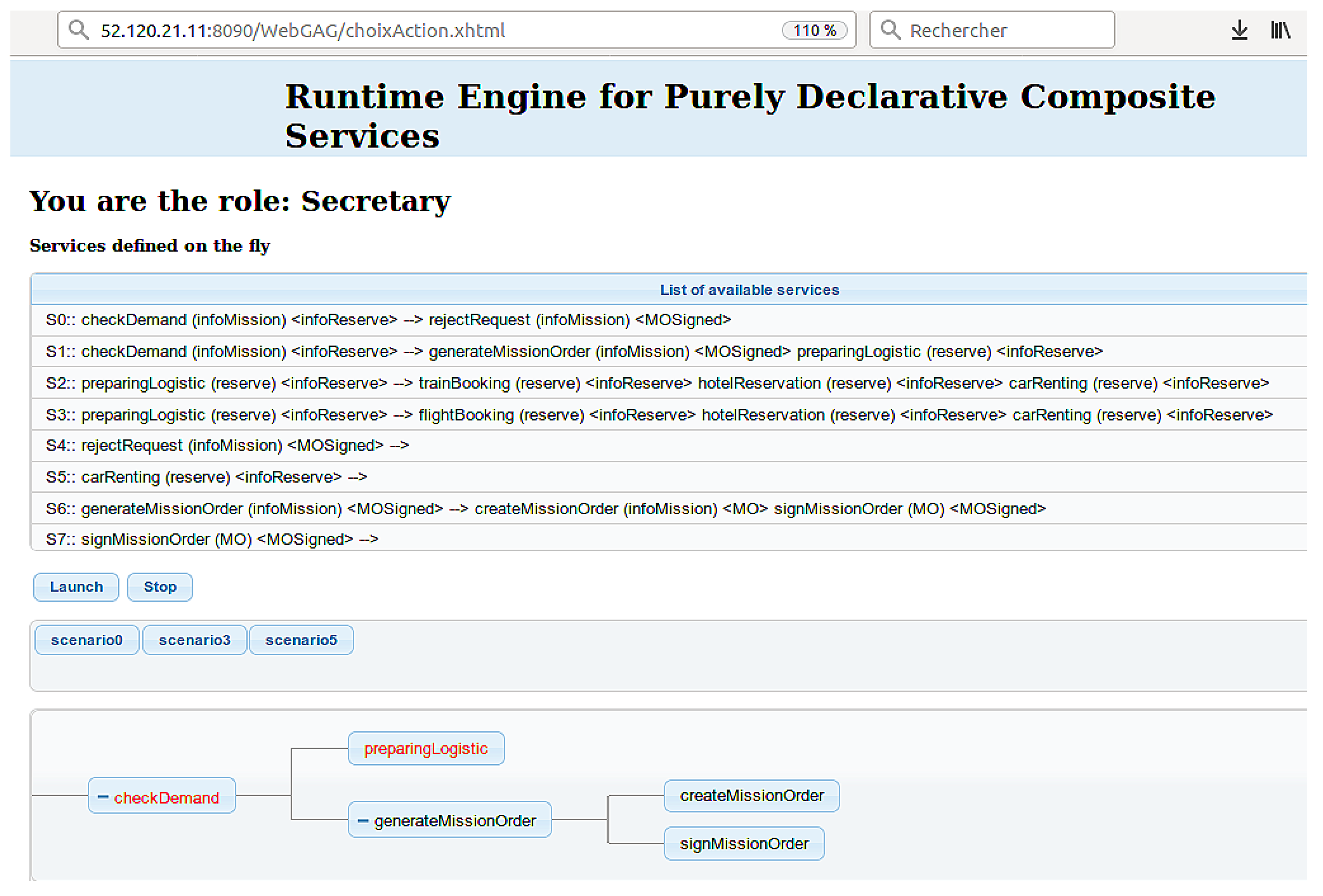Collapse generateMissionOrder node minus icon

pyautogui.click(x=363, y=820)
